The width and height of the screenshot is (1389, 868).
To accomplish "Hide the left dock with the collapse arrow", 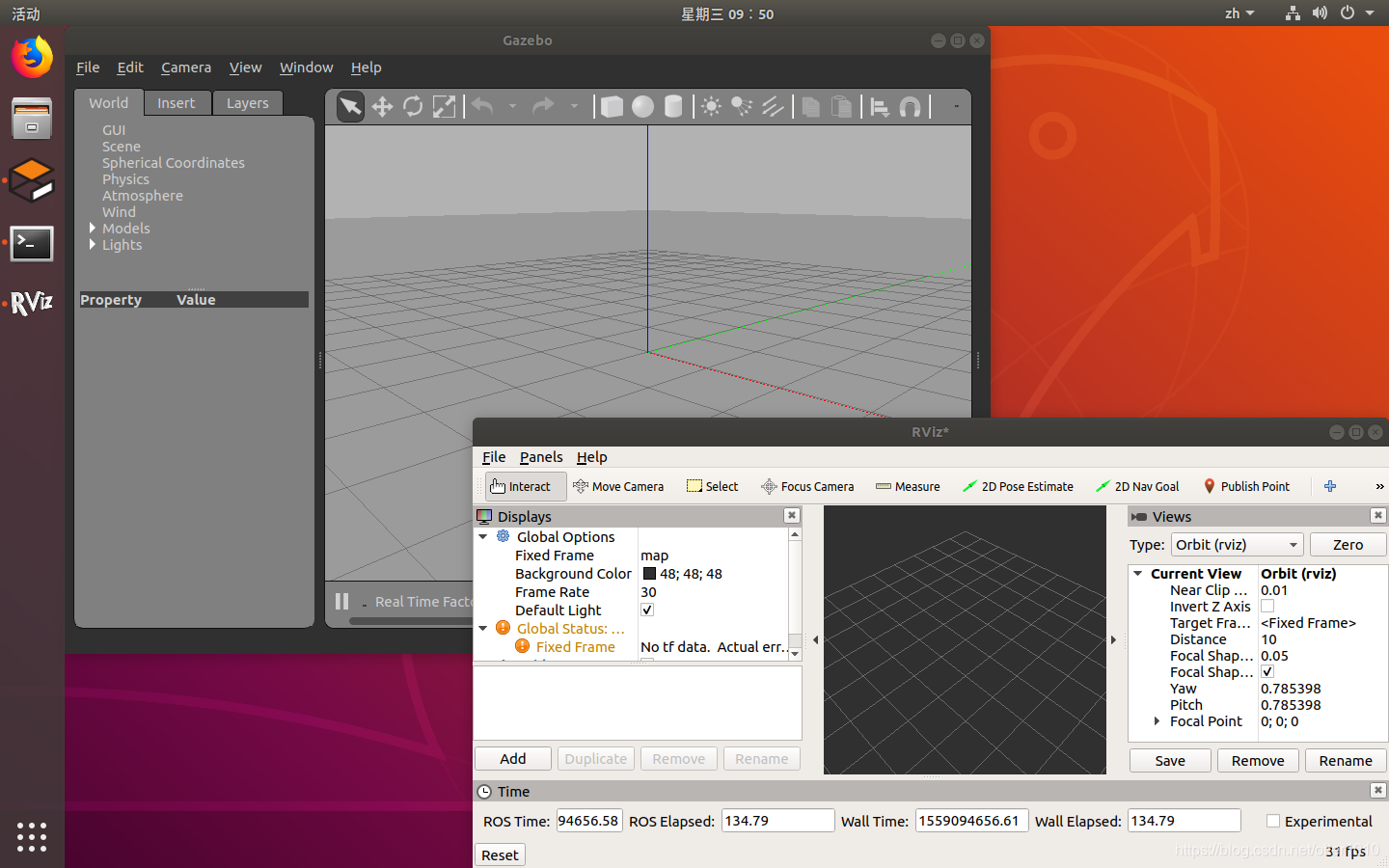I will pos(815,639).
